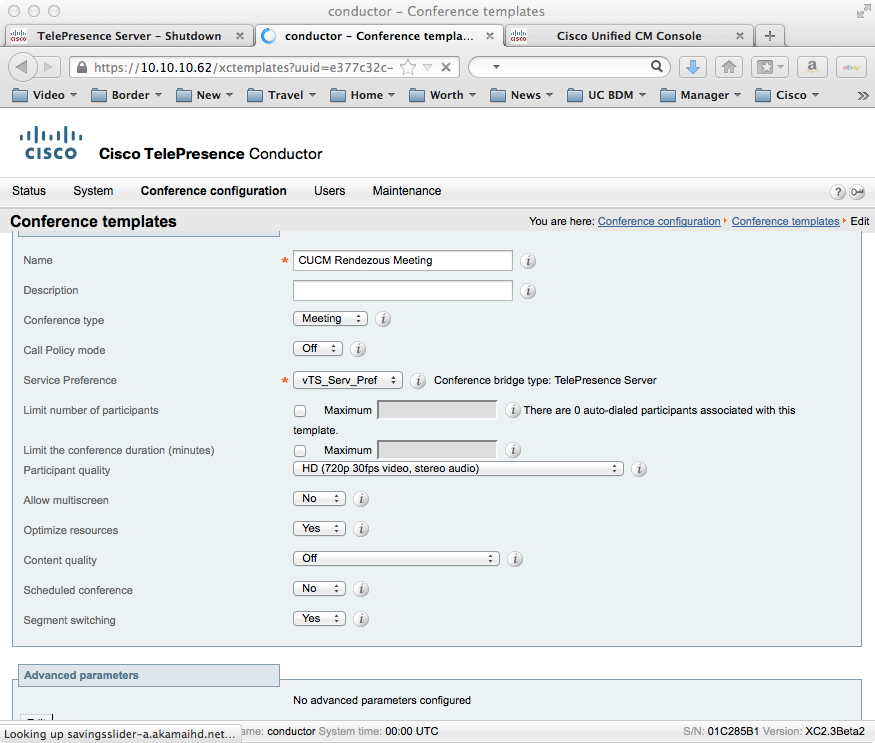Open the System menu
Screen dimensions: 875x743
93,191
